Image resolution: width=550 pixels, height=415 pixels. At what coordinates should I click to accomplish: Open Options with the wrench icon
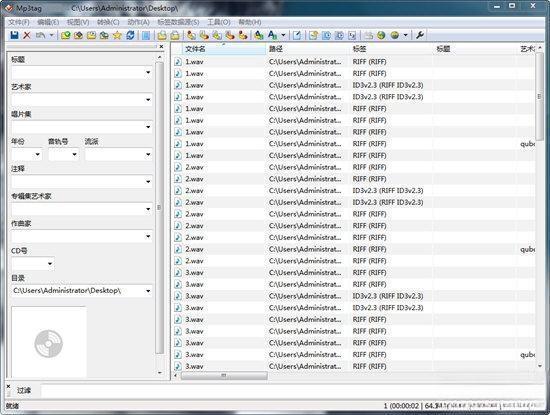tap(420, 35)
